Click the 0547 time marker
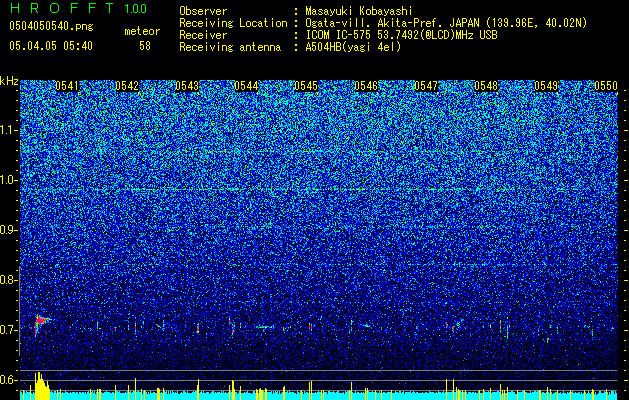 (x=426, y=86)
